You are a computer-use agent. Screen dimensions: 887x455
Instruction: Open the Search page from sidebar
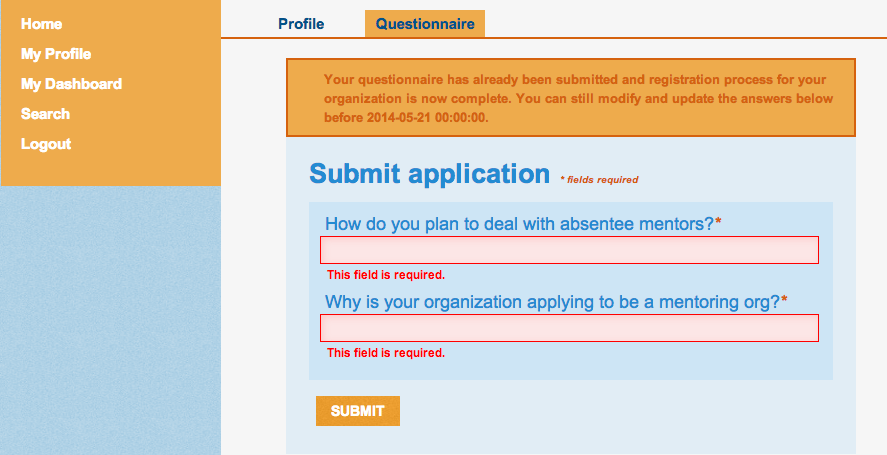coord(45,114)
